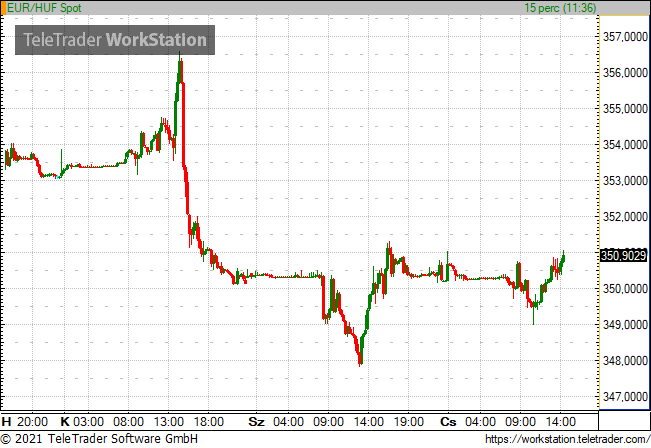Click the current price label 350,9029
The image size is (651, 448).
[x=624, y=255]
